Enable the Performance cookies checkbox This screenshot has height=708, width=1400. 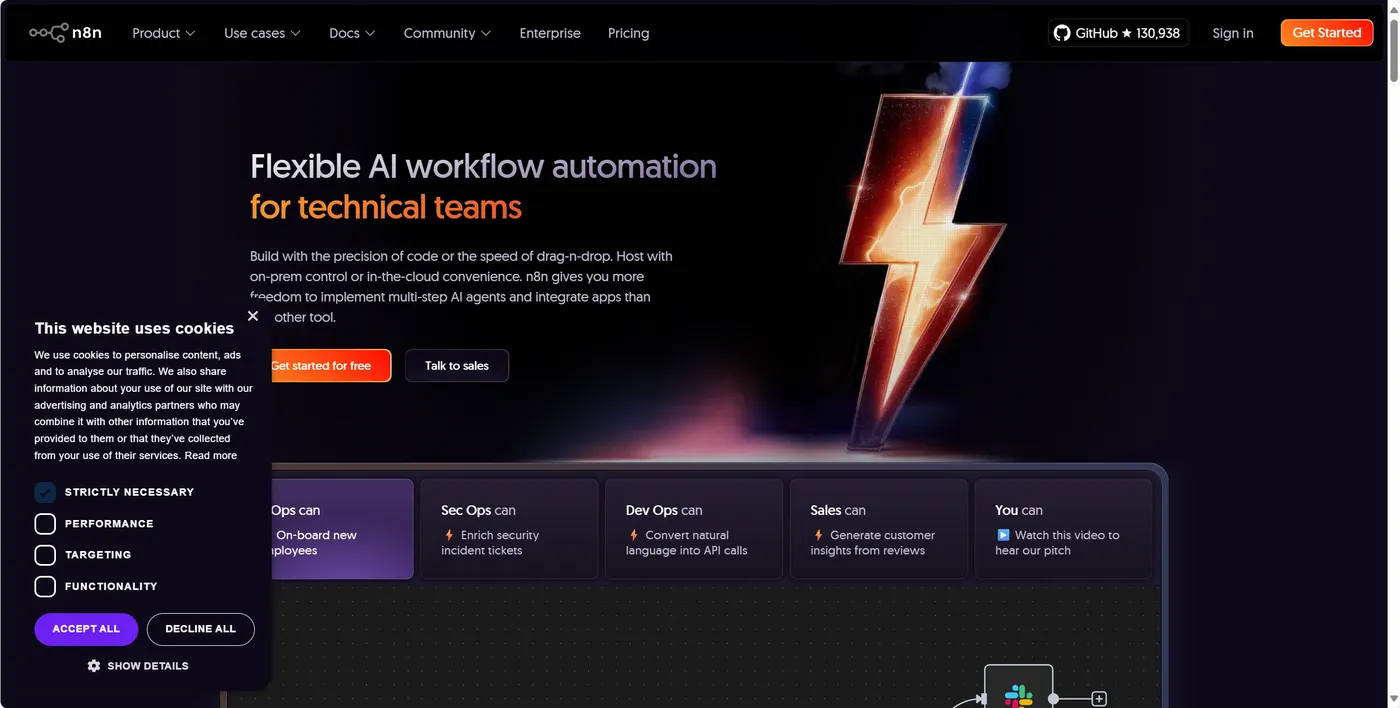point(45,524)
